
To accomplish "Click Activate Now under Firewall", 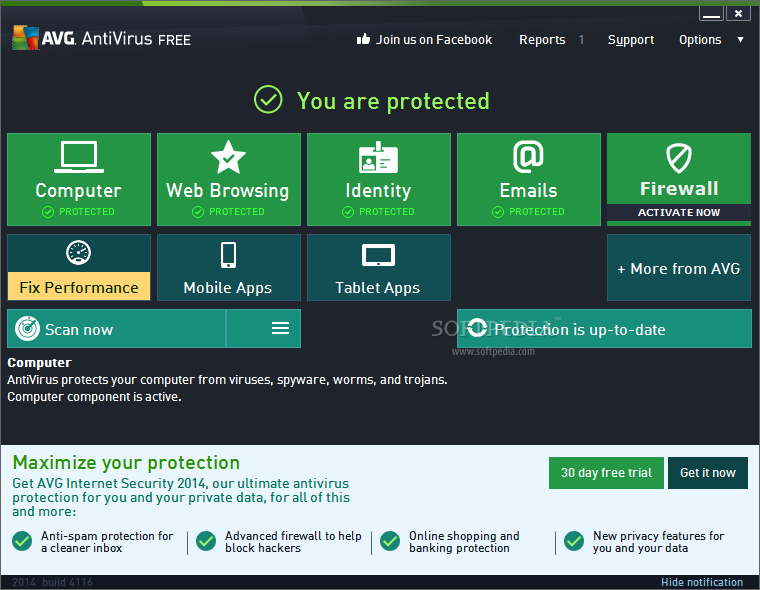I will click(x=679, y=213).
